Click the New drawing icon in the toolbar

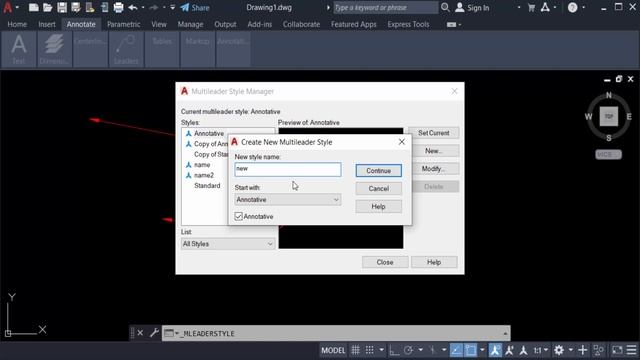coord(34,7)
